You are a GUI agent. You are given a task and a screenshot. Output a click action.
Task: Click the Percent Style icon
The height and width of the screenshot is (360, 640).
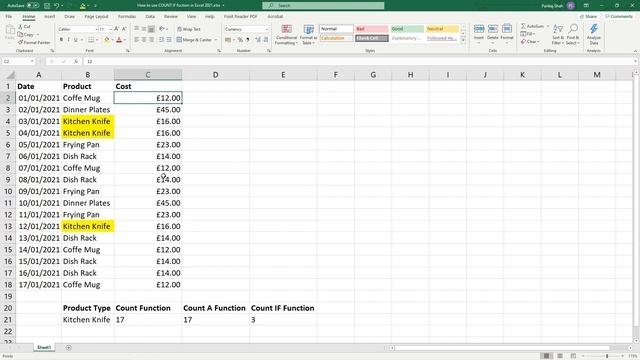240,40
